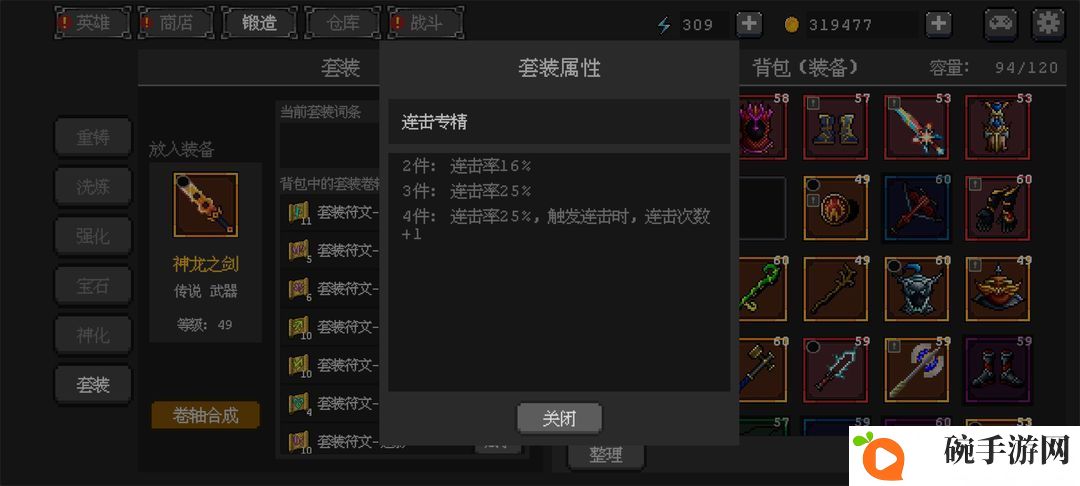Select 强化 in the forging sidebar
This screenshot has width=1080, height=486.
click(93, 236)
